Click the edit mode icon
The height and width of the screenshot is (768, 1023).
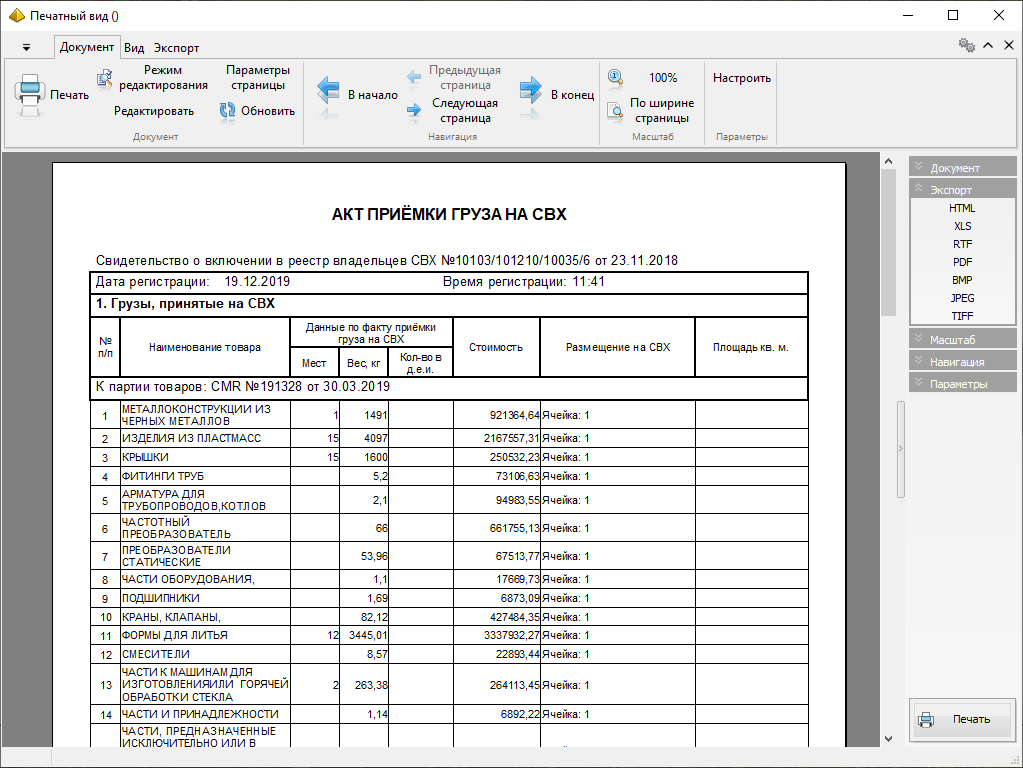(104, 78)
